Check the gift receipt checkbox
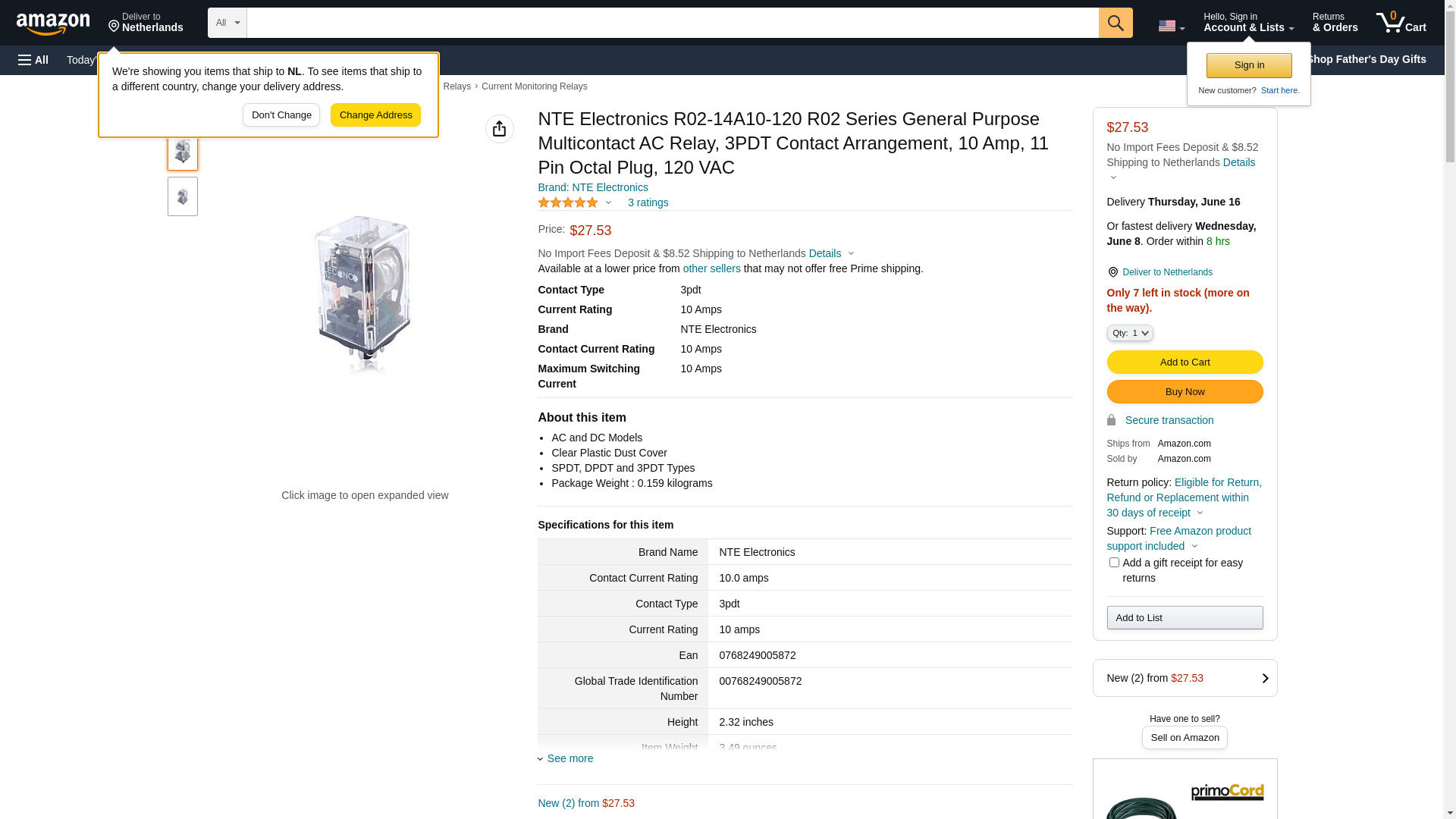The height and width of the screenshot is (819, 1456). (x=1114, y=563)
